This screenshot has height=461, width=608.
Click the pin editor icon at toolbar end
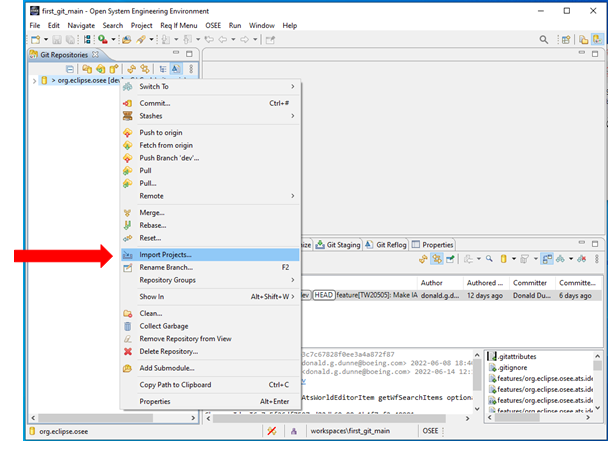click(270, 40)
